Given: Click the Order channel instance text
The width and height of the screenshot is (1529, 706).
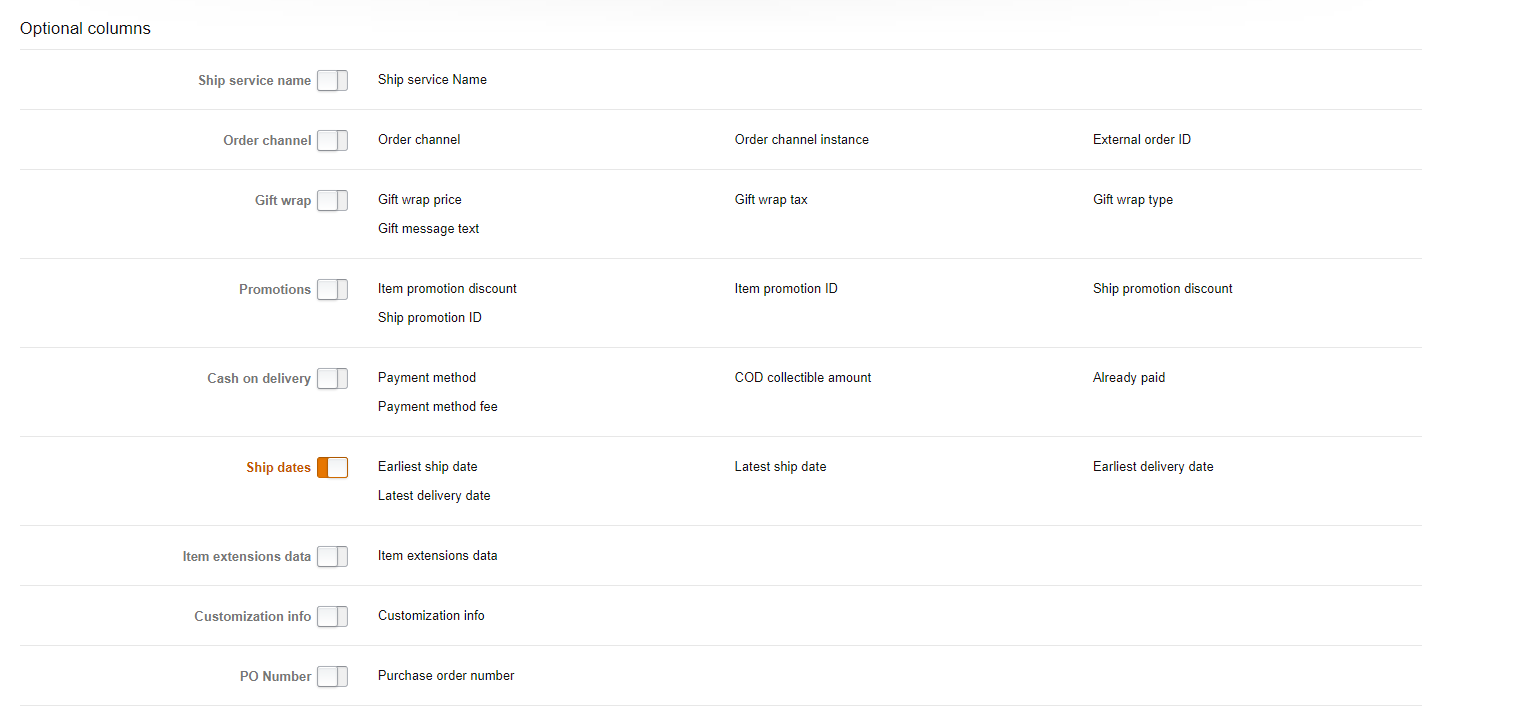Looking at the screenshot, I should coord(802,139).
